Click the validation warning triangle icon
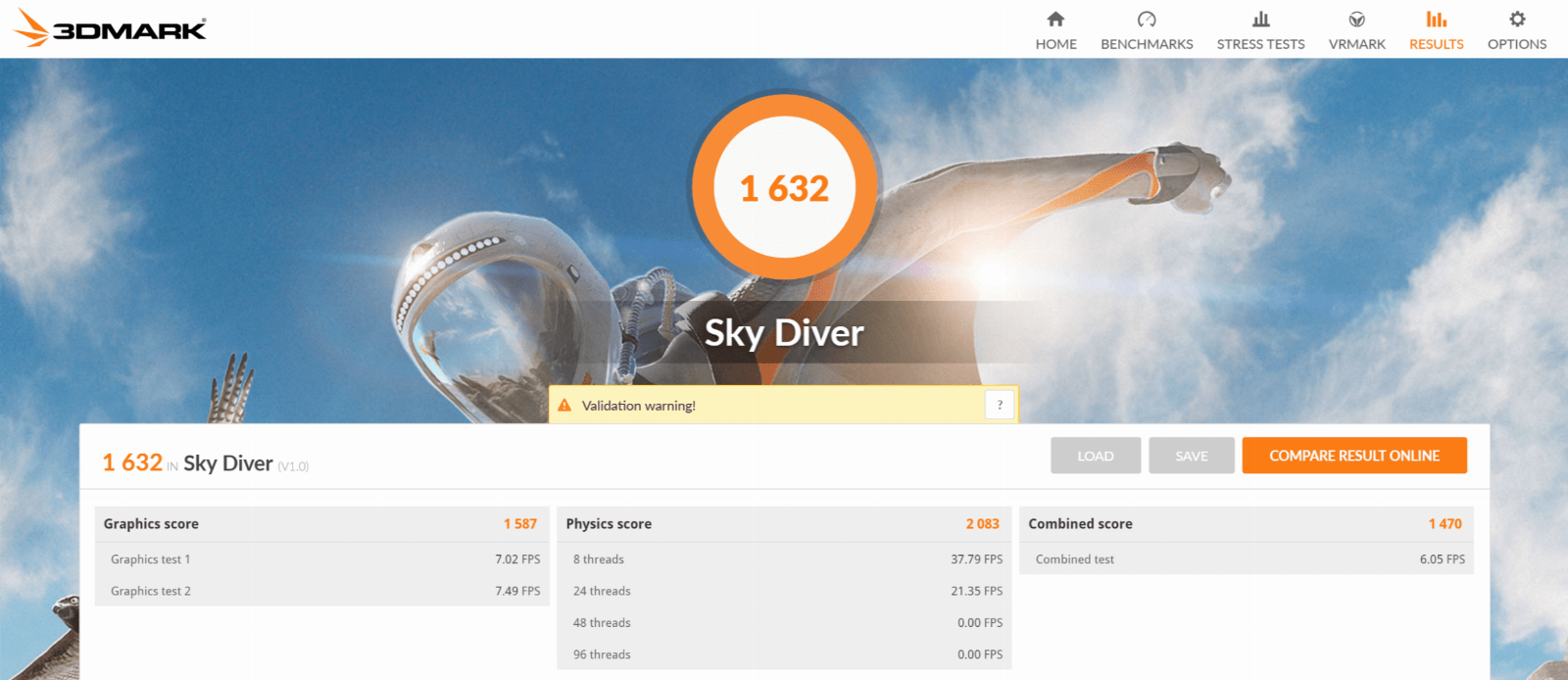The width and height of the screenshot is (1568, 680). [x=564, y=405]
